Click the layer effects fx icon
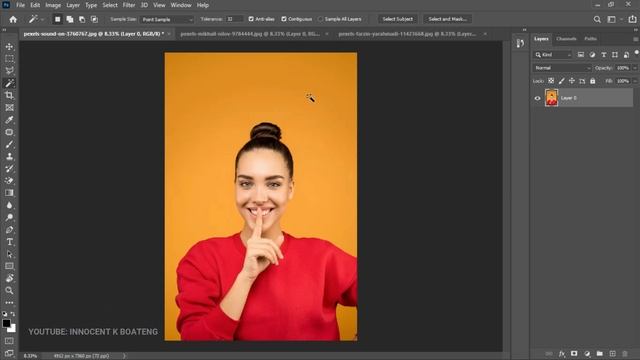Viewport: 640px width, 360px height. click(562, 353)
